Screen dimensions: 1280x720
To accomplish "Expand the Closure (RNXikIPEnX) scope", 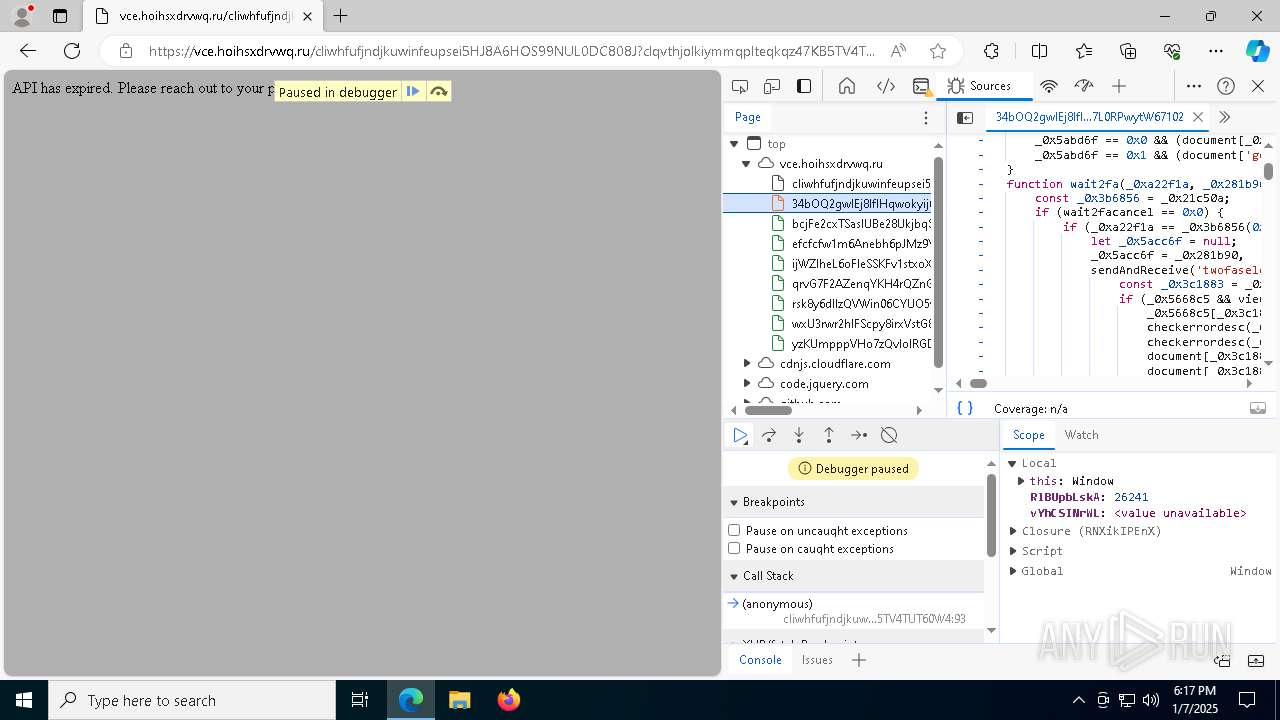I will 1012,531.
